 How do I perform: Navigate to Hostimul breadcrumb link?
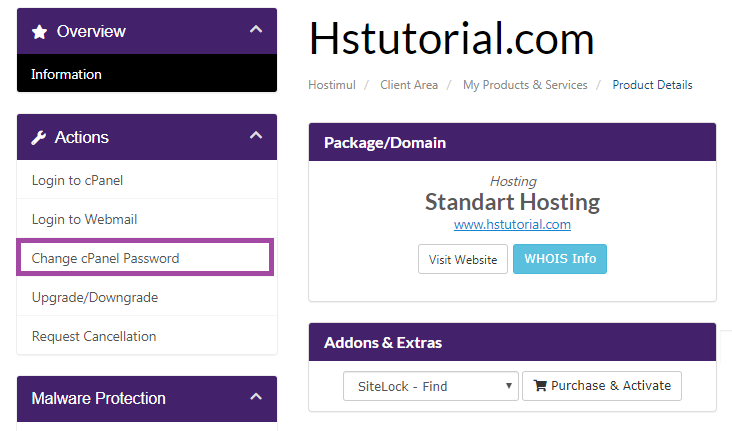point(332,85)
